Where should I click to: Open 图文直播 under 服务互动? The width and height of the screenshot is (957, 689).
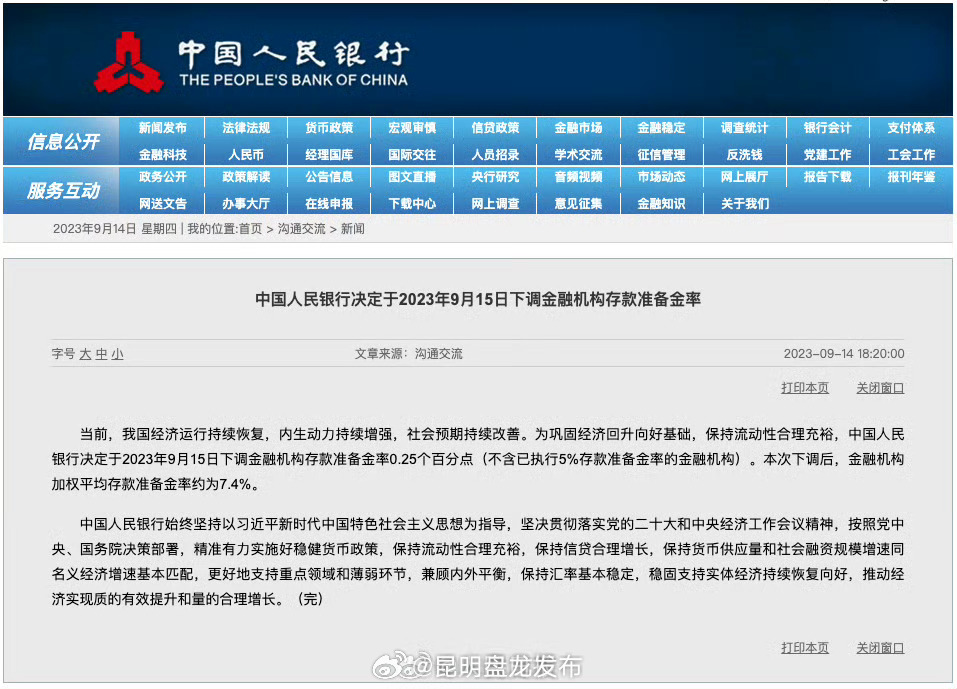pos(412,177)
